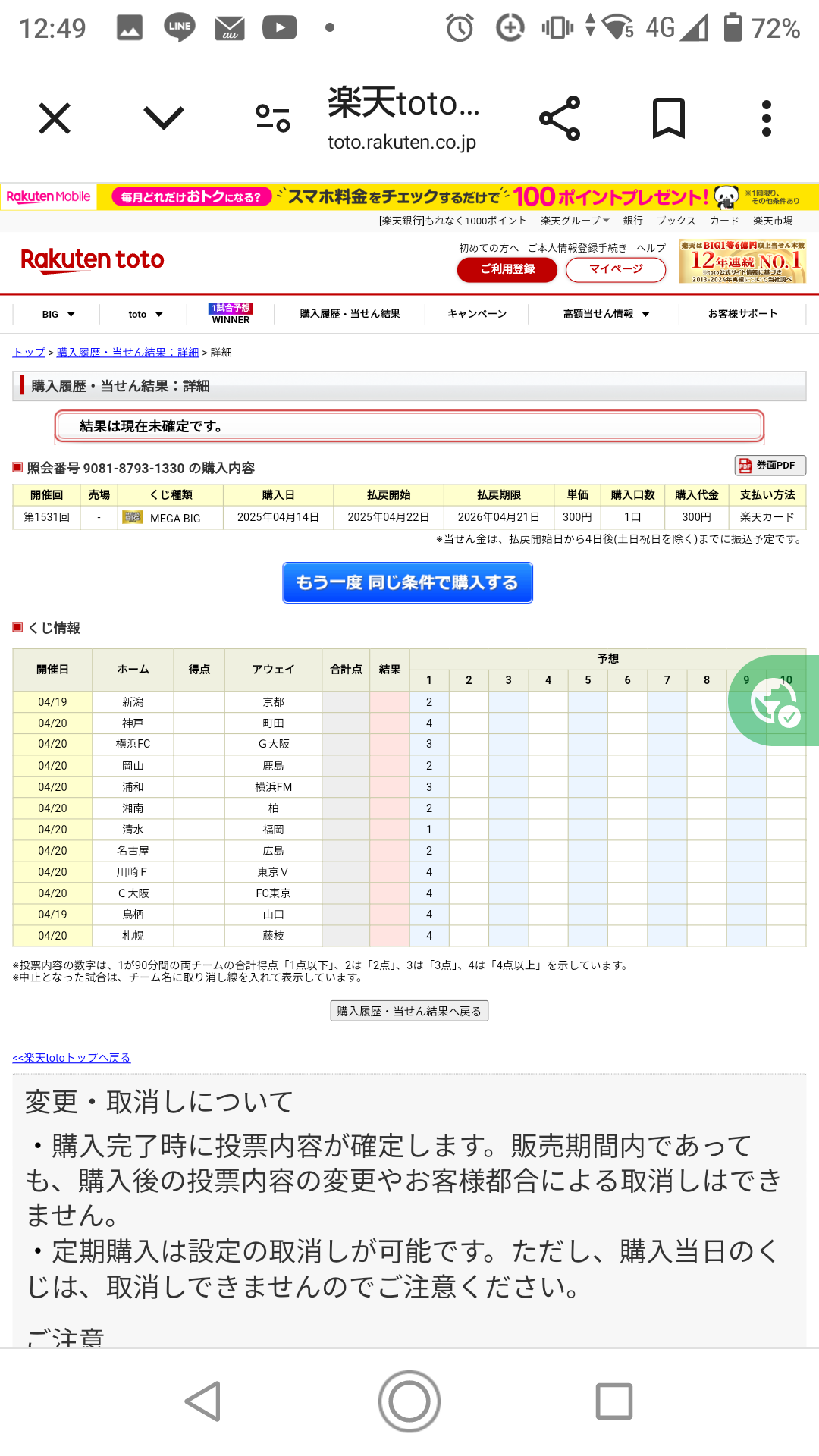Image resolution: width=819 pixels, height=1456 pixels.
Task: Open YouTube notification icon in status bar
Action: coord(280,28)
